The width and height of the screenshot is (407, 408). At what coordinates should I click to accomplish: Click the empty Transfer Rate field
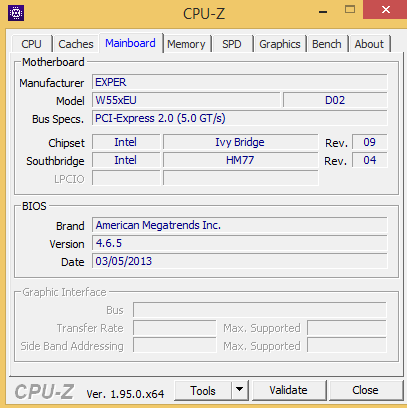(175, 328)
